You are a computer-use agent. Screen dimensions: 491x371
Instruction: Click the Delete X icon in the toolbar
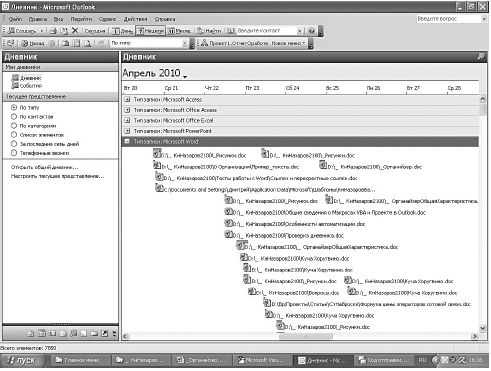[75, 31]
